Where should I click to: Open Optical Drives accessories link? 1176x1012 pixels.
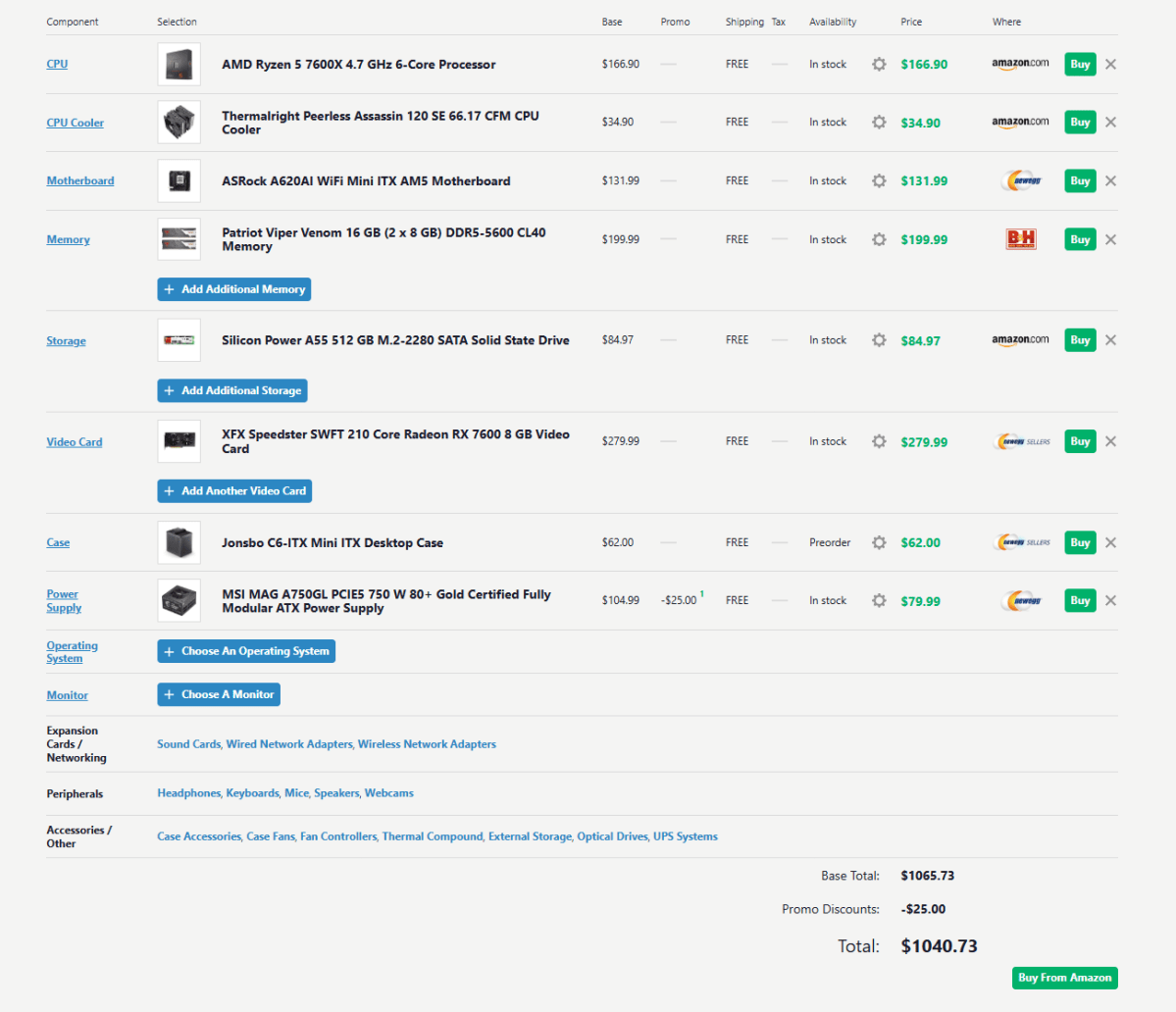coord(612,836)
